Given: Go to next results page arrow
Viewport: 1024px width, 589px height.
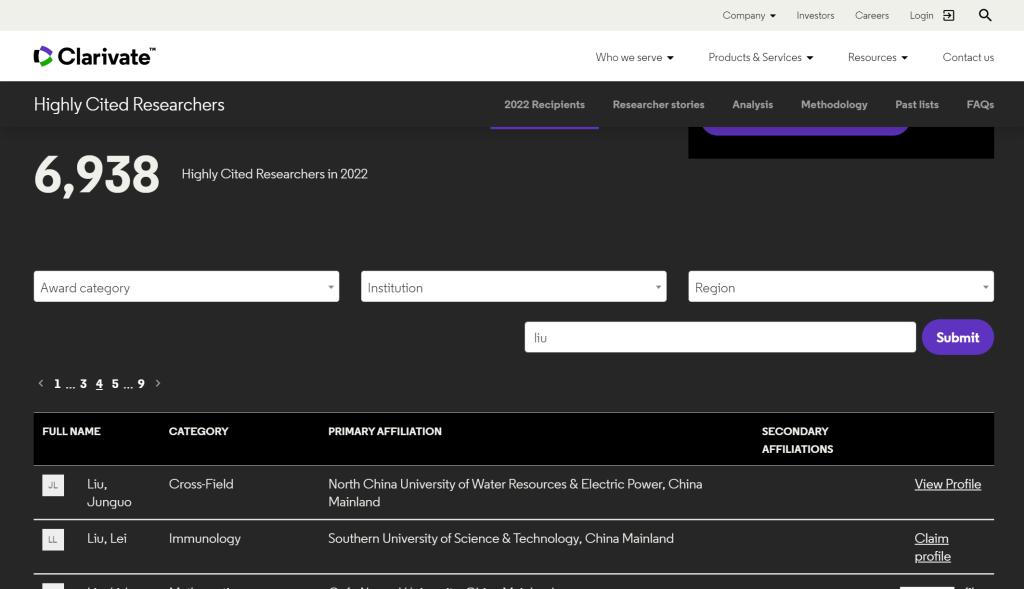Looking at the screenshot, I should point(157,383).
